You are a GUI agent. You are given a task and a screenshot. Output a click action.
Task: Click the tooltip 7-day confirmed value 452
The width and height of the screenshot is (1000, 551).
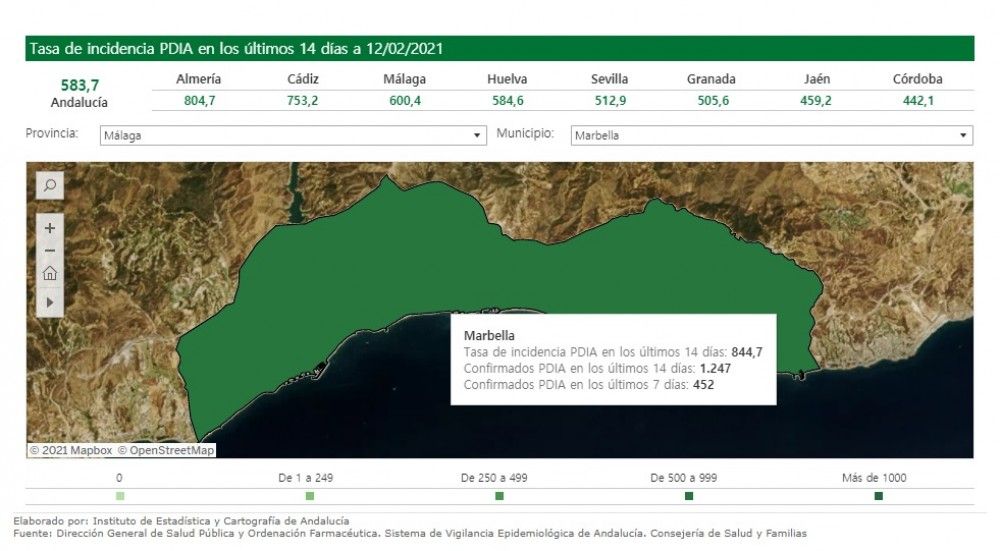click(x=703, y=385)
